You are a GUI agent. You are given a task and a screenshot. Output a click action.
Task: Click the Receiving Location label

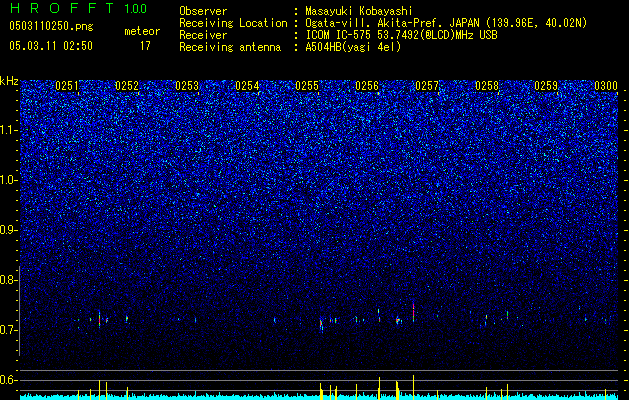click(x=233, y=23)
